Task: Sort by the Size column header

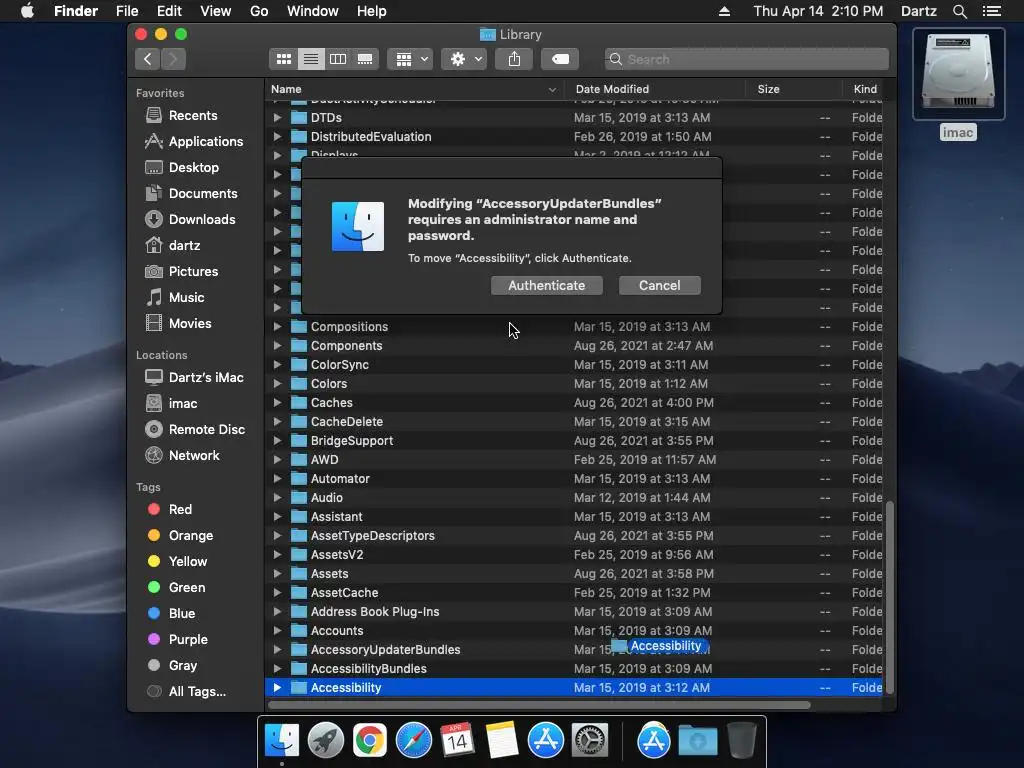Action: [x=793, y=89]
